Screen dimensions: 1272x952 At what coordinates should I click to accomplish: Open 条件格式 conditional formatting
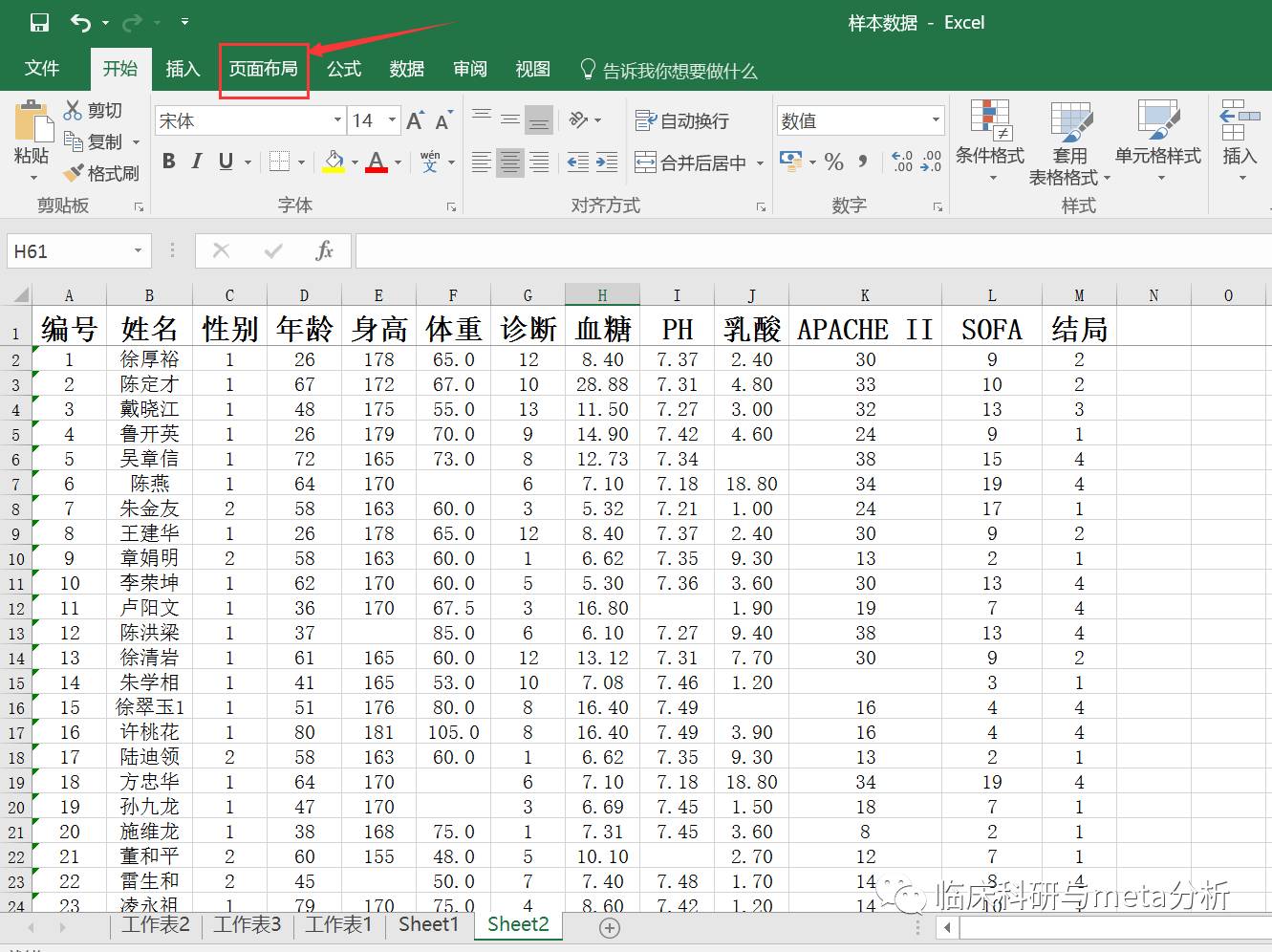click(990, 140)
